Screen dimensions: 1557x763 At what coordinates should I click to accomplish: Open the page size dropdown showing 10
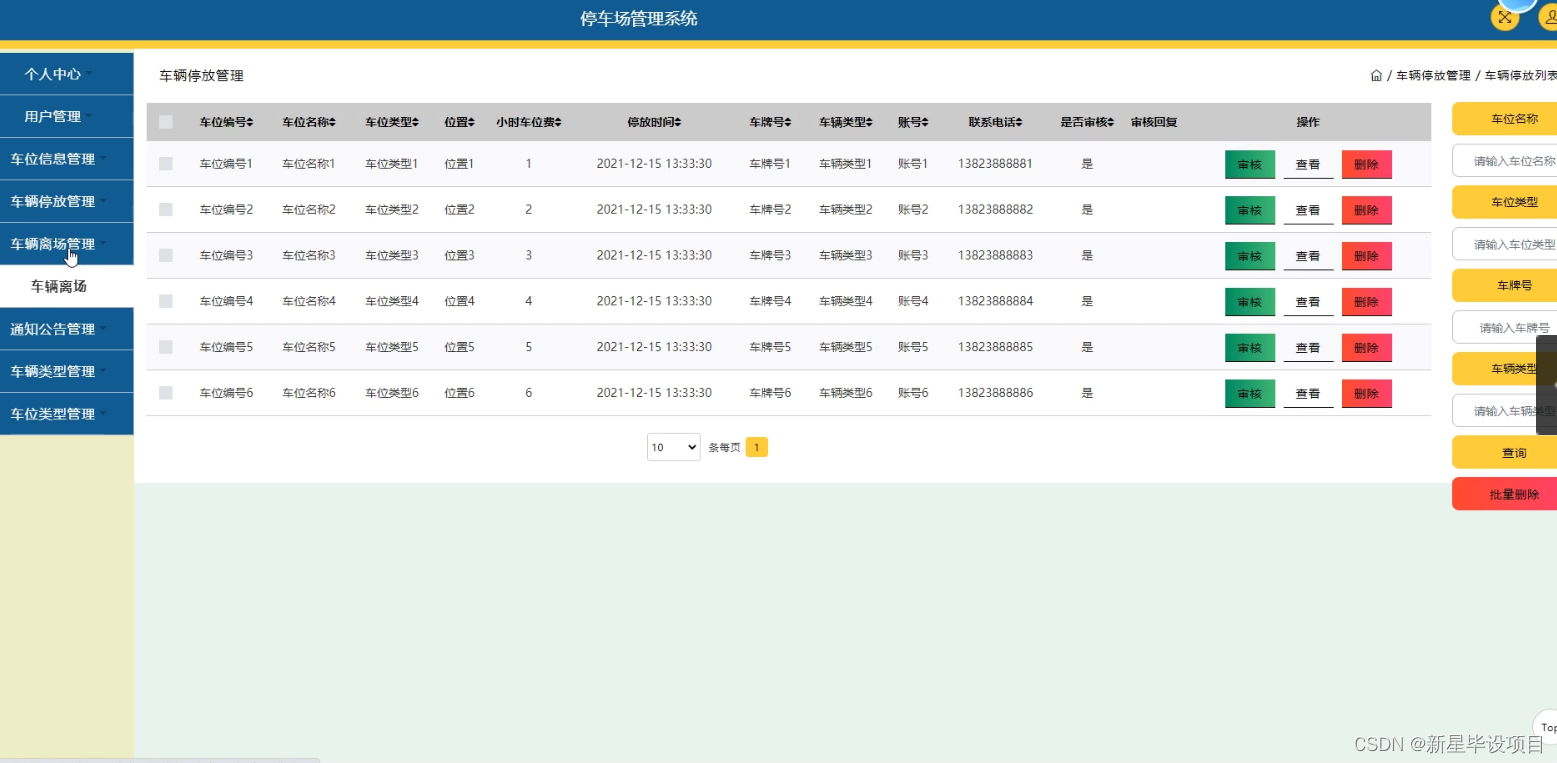click(672, 447)
